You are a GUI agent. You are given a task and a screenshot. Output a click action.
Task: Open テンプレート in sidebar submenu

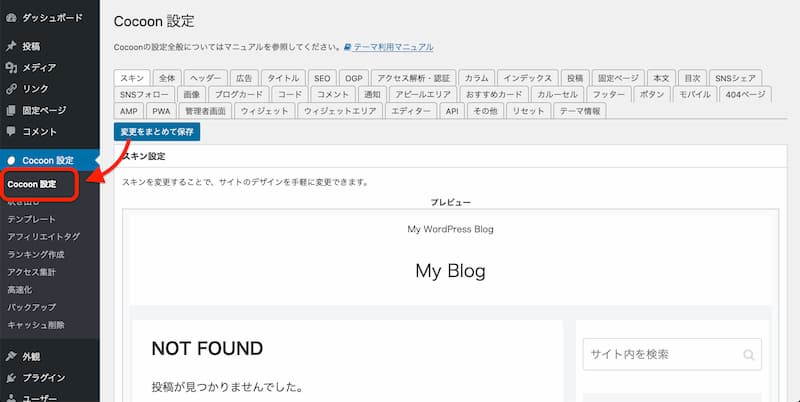pos(32,219)
